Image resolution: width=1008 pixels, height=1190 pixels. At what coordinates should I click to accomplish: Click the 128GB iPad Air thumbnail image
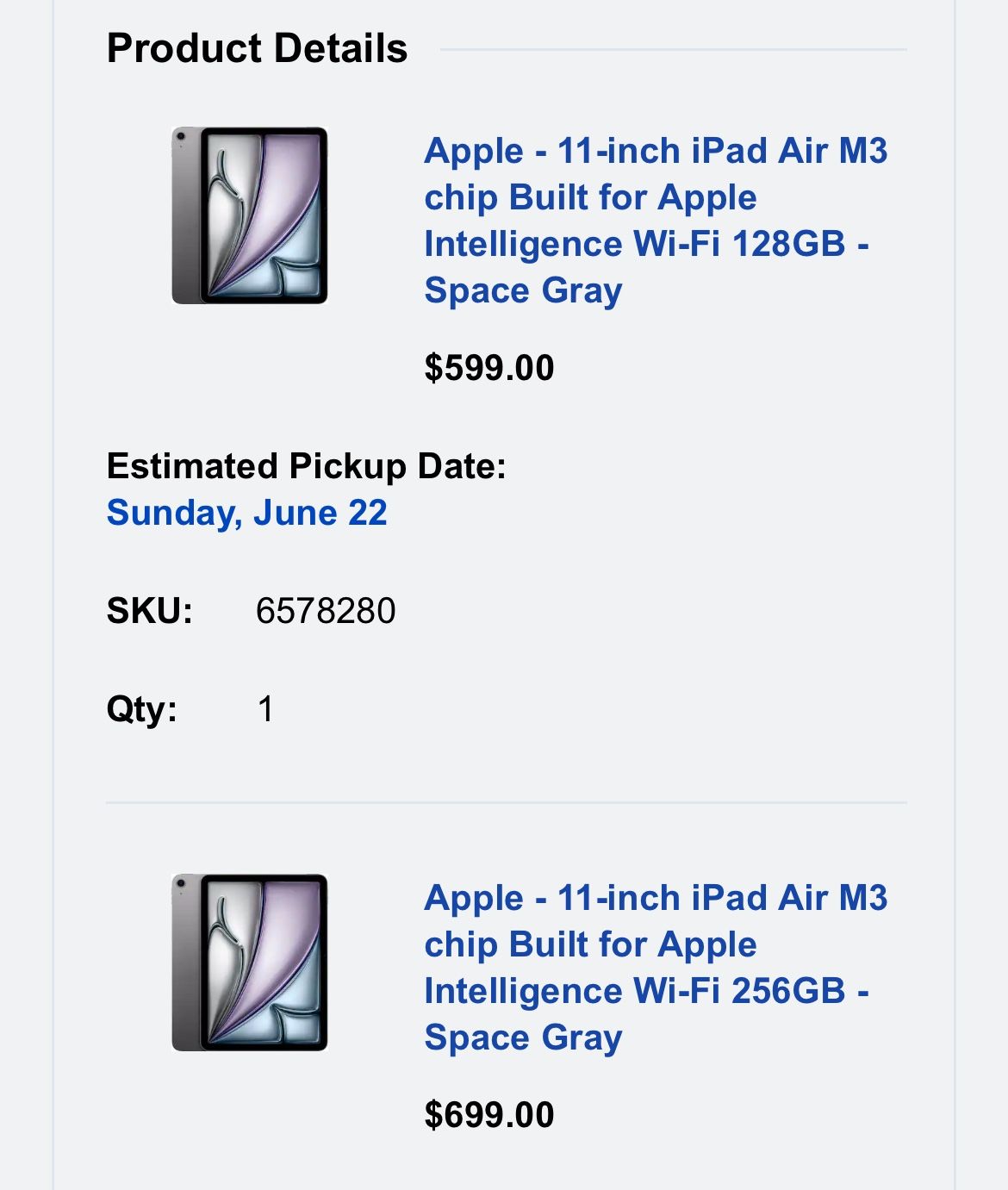tap(250, 215)
